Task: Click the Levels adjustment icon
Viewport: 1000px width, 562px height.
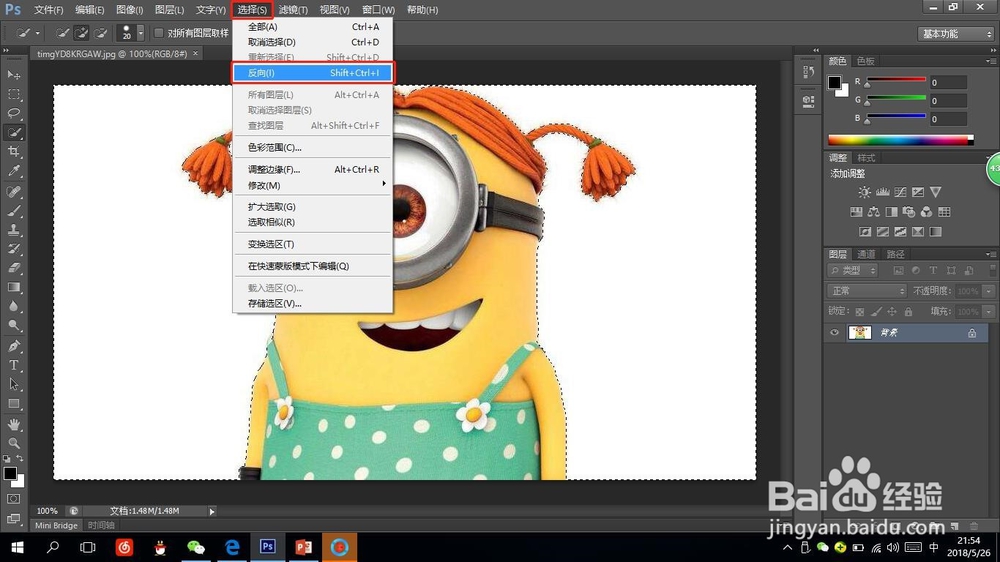Action: click(883, 192)
